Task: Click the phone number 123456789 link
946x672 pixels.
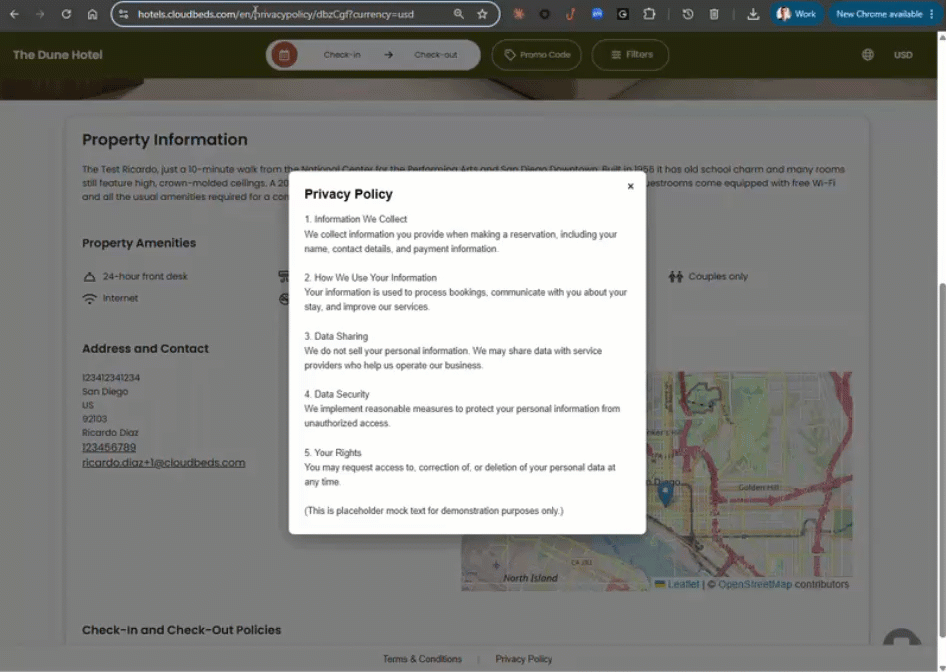Action: pos(109,448)
